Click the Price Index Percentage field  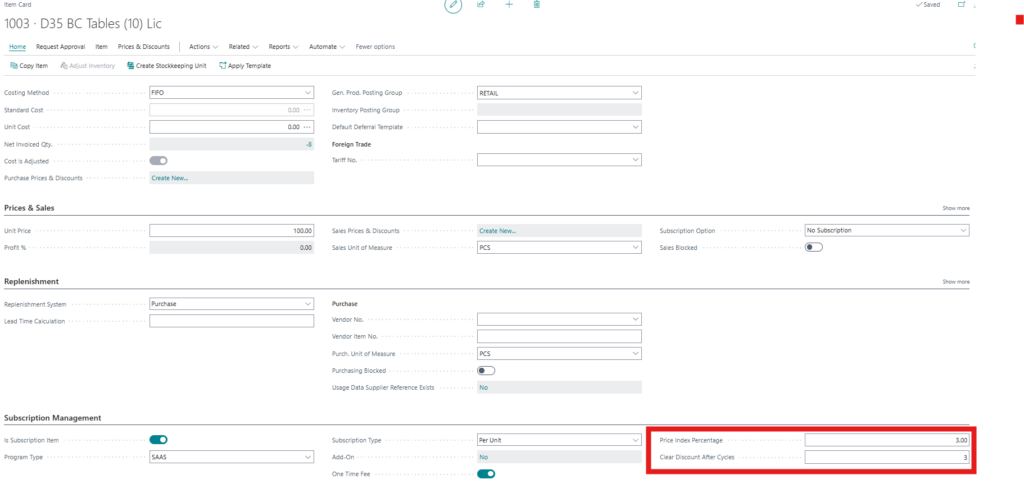click(887, 439)
